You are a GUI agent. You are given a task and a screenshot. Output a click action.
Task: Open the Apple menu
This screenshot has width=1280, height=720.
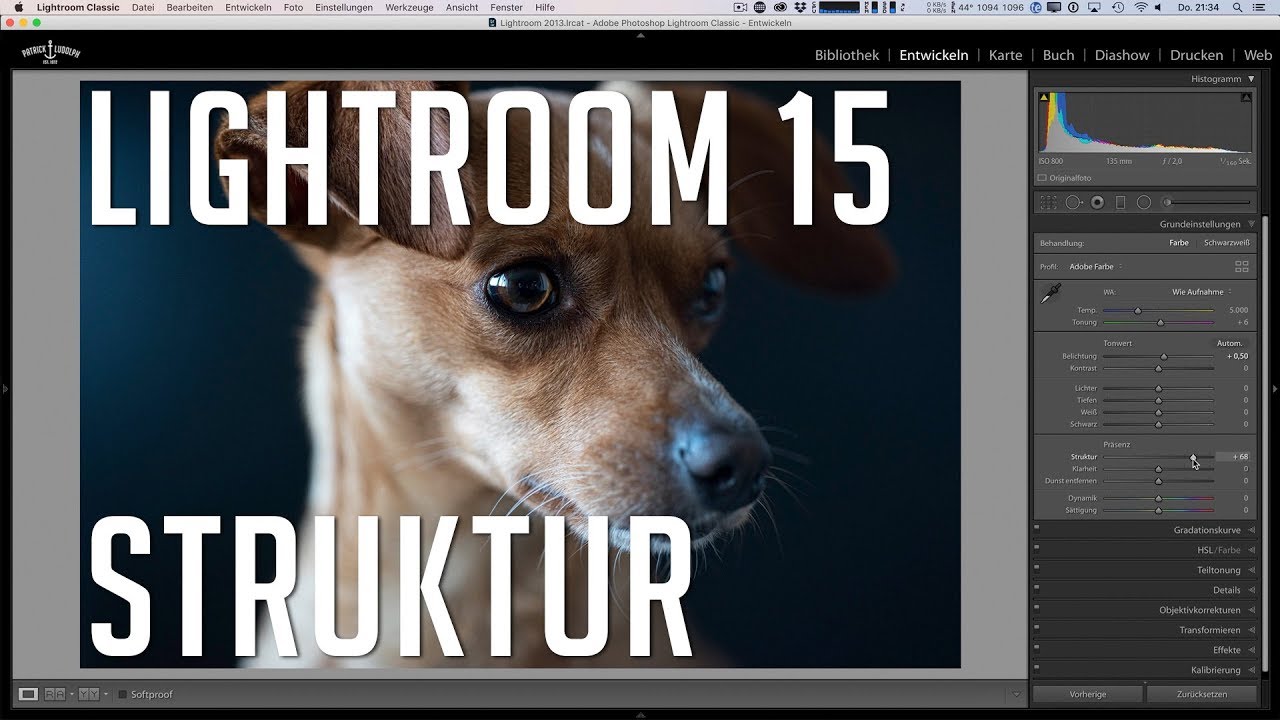coord(18,7)
